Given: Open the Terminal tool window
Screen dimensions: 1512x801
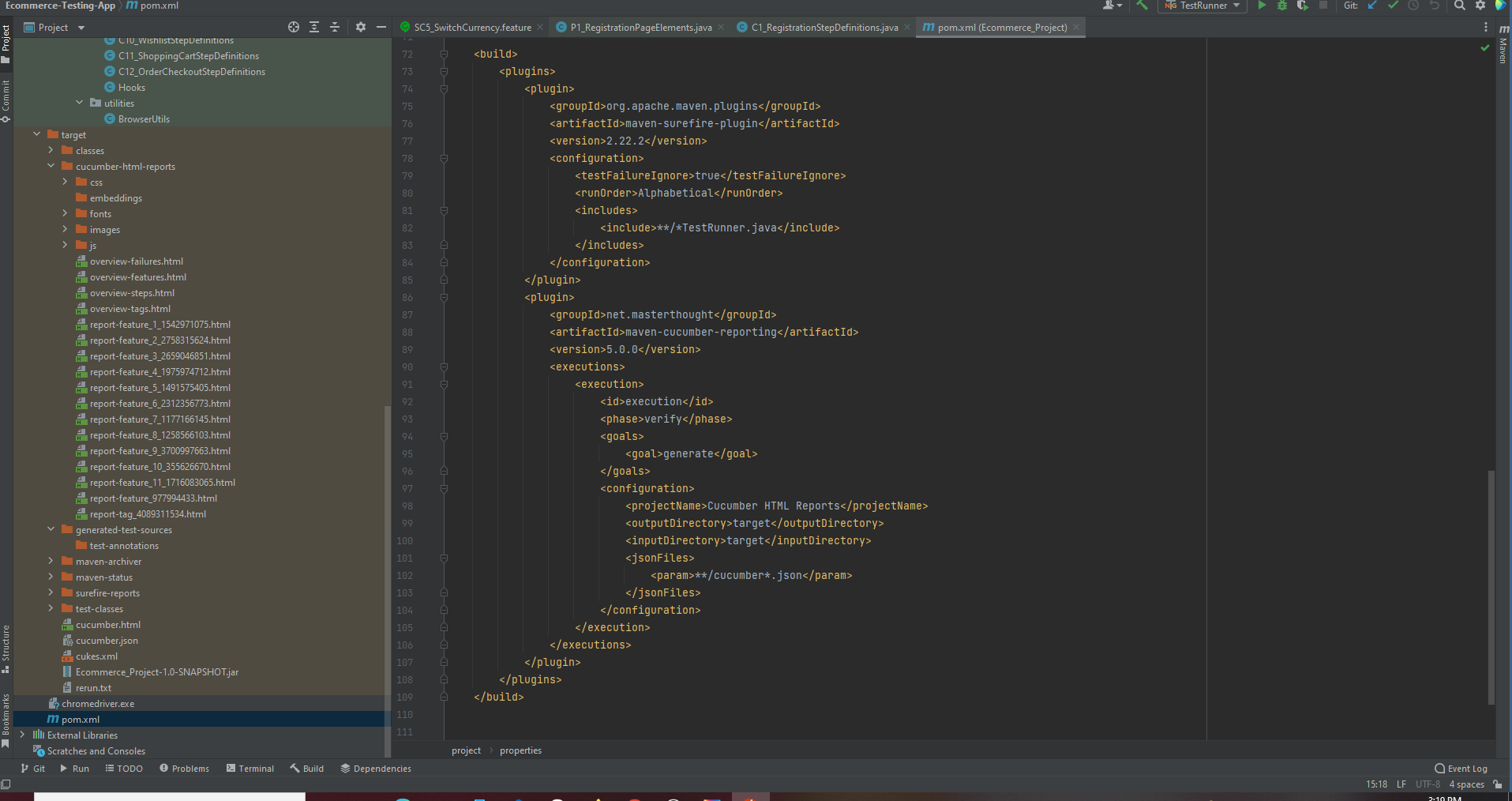Looking at the screenshot, I should [x=250, y=769].
